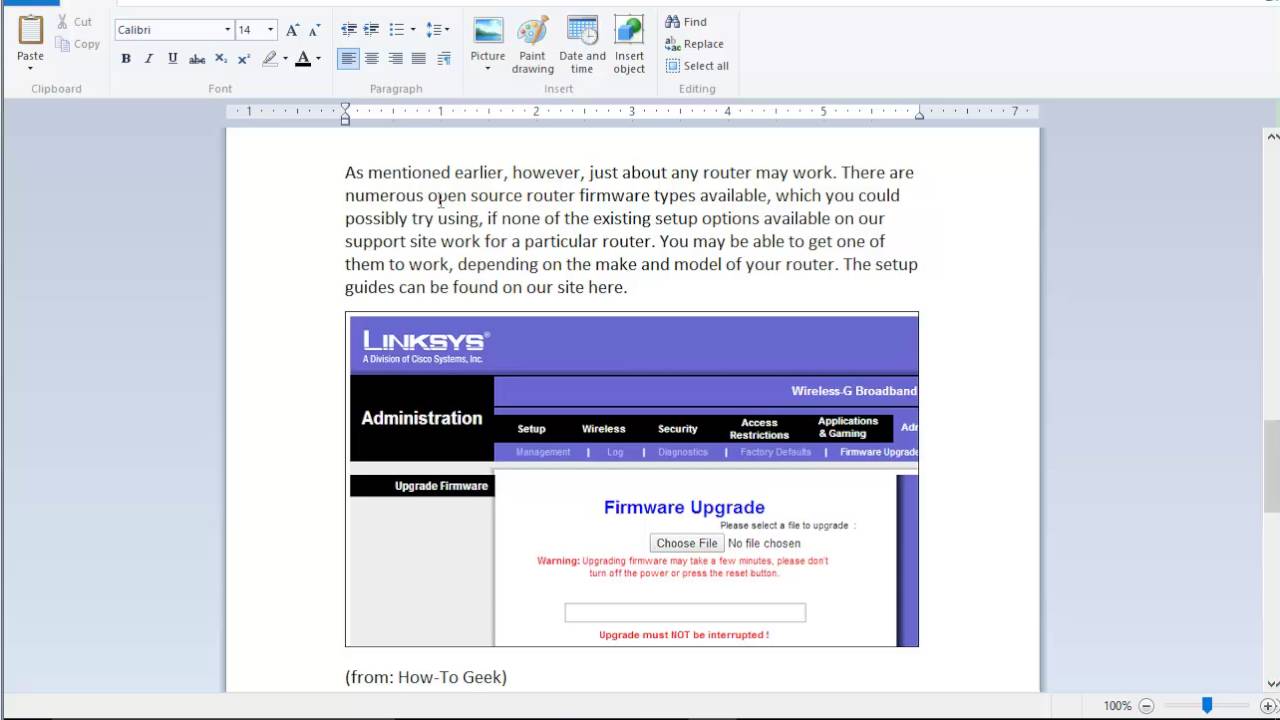Increase the paragraph indent

(x=371, y=30)
